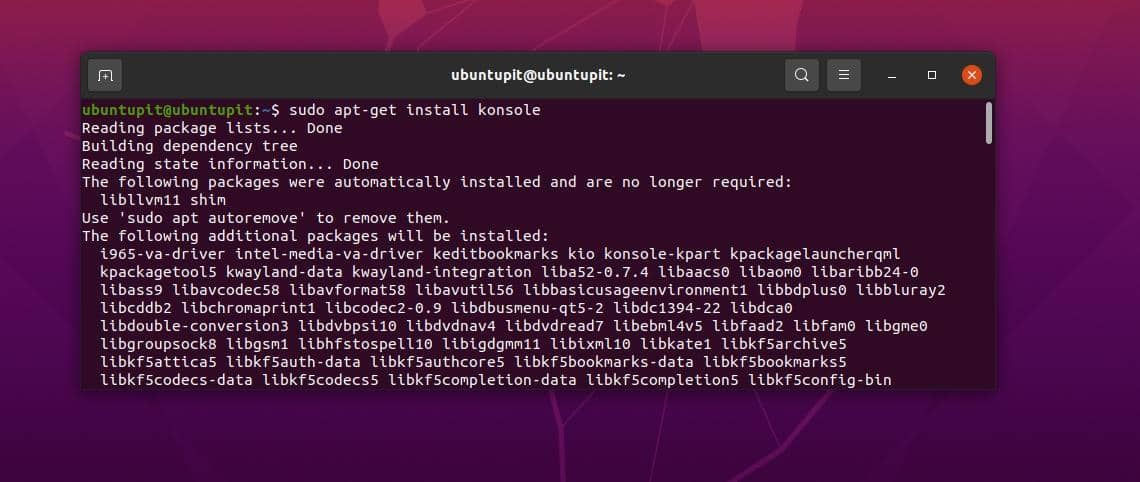Click the 'Reading package lists... Done' line

pos(212,128)
